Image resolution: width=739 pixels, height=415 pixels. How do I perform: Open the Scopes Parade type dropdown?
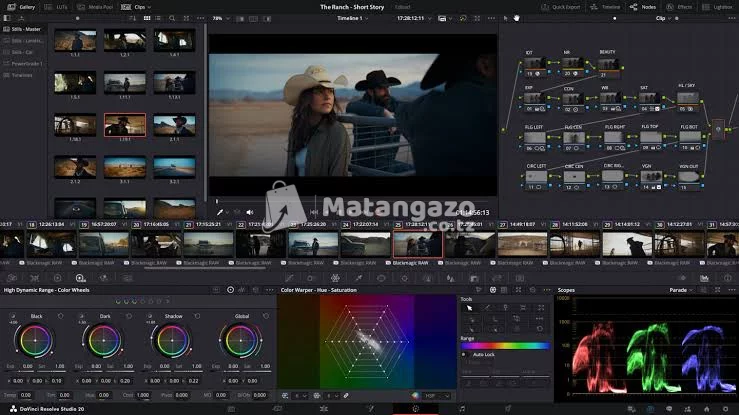pyautogui.click(x=681, y=290)
